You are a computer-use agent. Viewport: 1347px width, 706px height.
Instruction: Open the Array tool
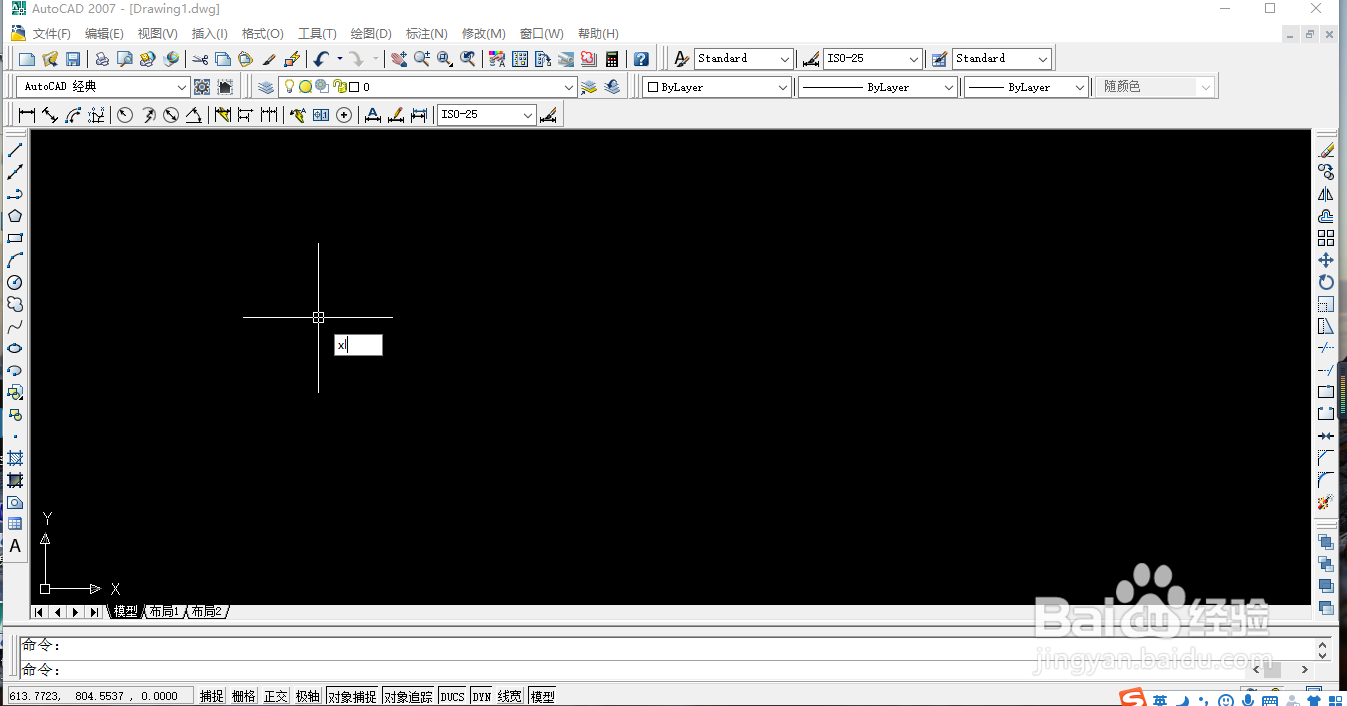[1326, 238]
